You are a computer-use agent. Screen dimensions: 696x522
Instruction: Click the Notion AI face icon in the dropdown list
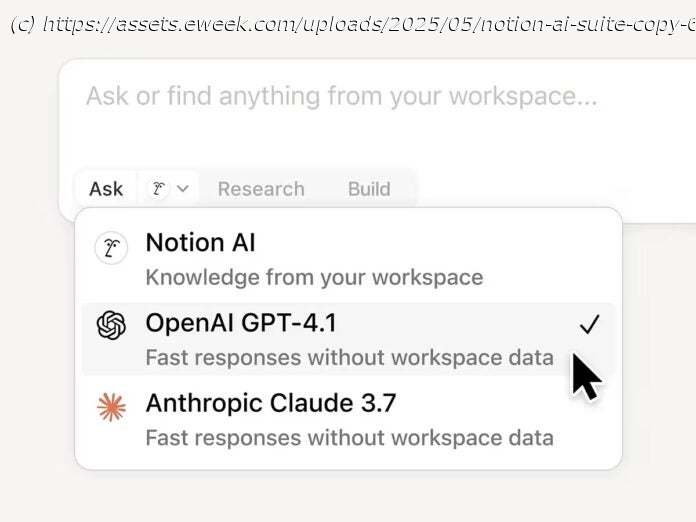pyautogui.click(x=111, y=248)
